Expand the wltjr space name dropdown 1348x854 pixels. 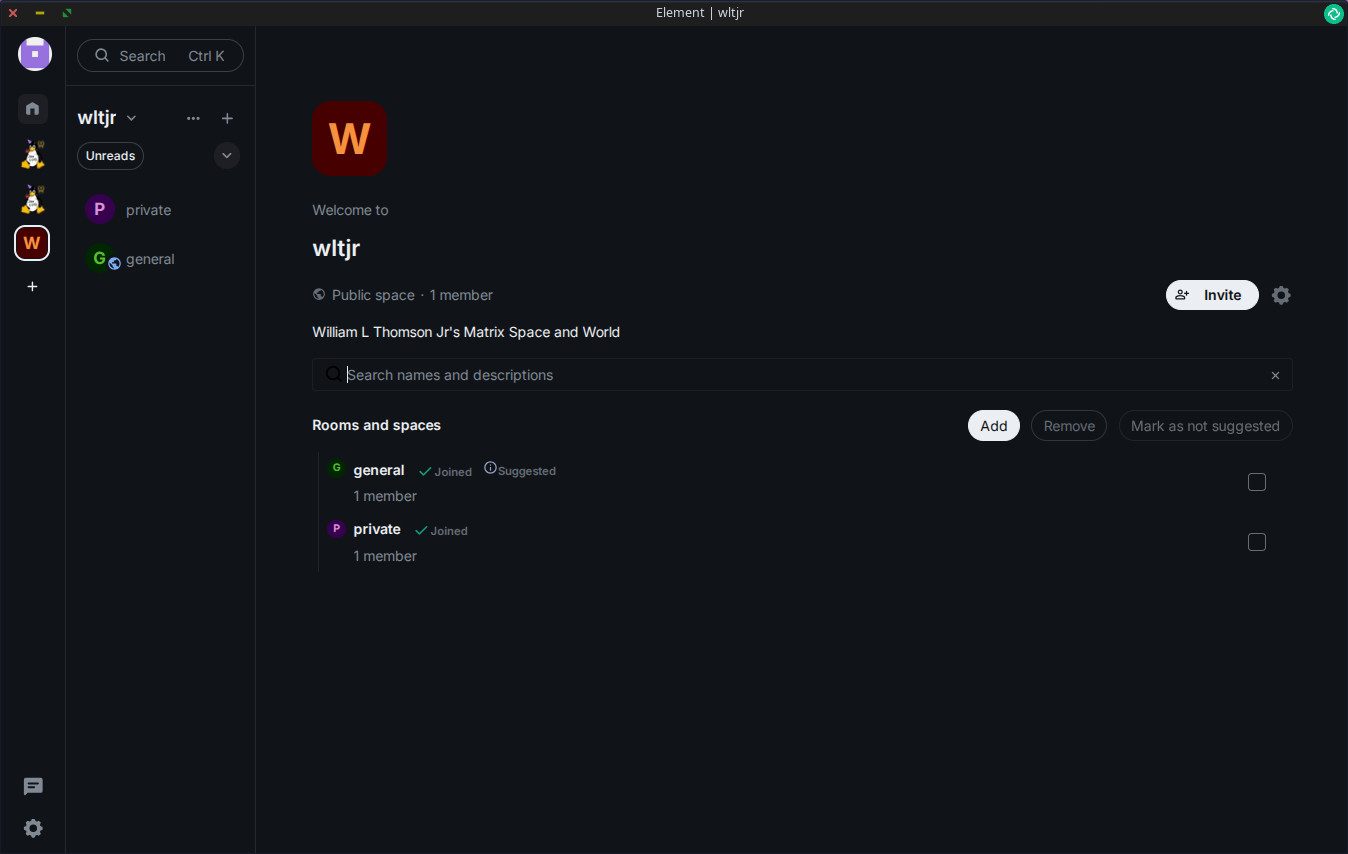131,118
